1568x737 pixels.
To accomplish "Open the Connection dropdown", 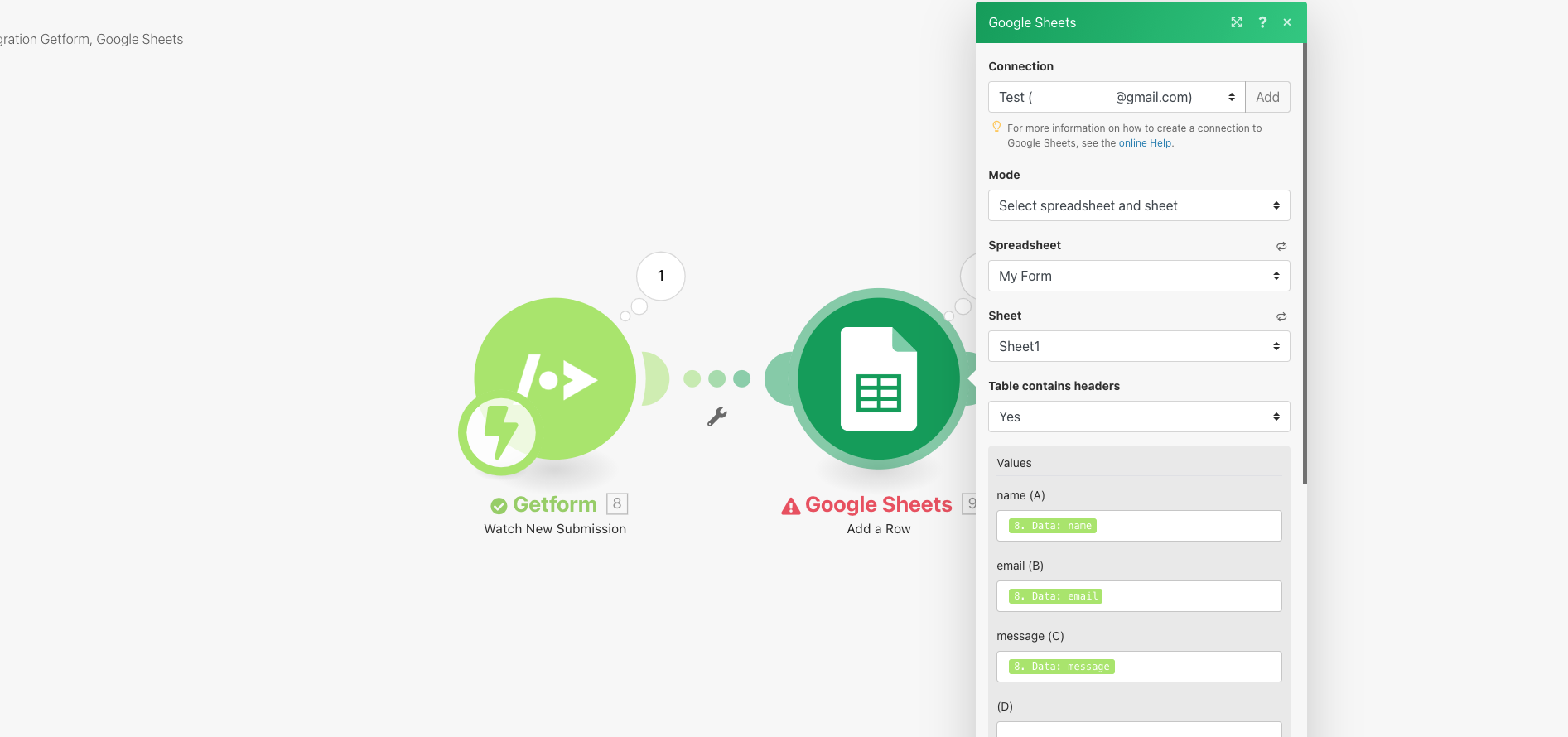I will pyautogui.click(x=1117, y=97).
